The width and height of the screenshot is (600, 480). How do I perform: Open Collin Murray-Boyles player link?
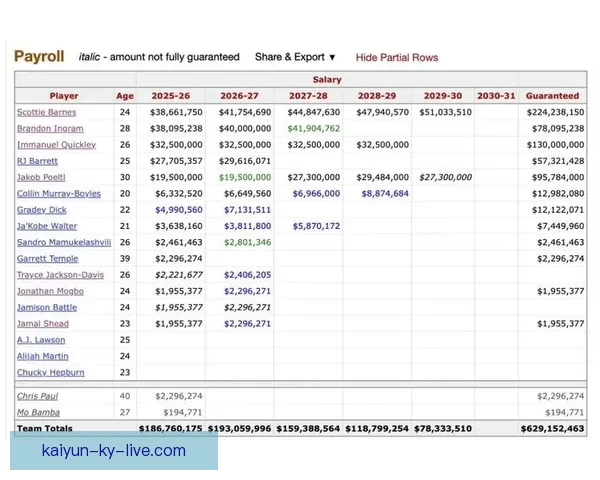tap(59, 194)
